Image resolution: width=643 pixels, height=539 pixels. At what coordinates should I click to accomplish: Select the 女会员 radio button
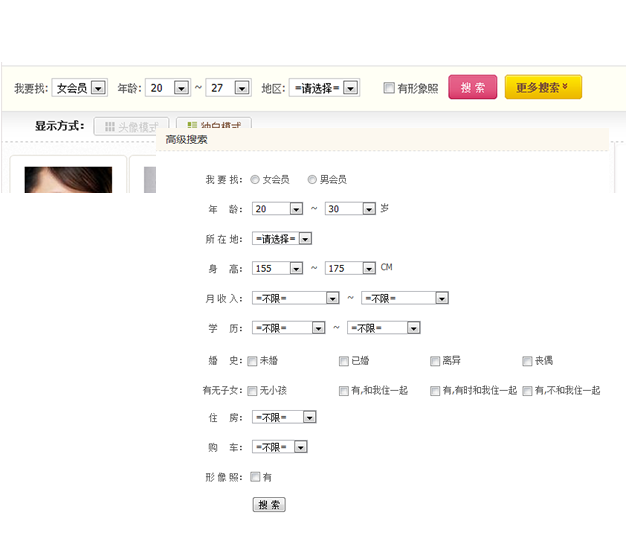(x=254, y=180)
